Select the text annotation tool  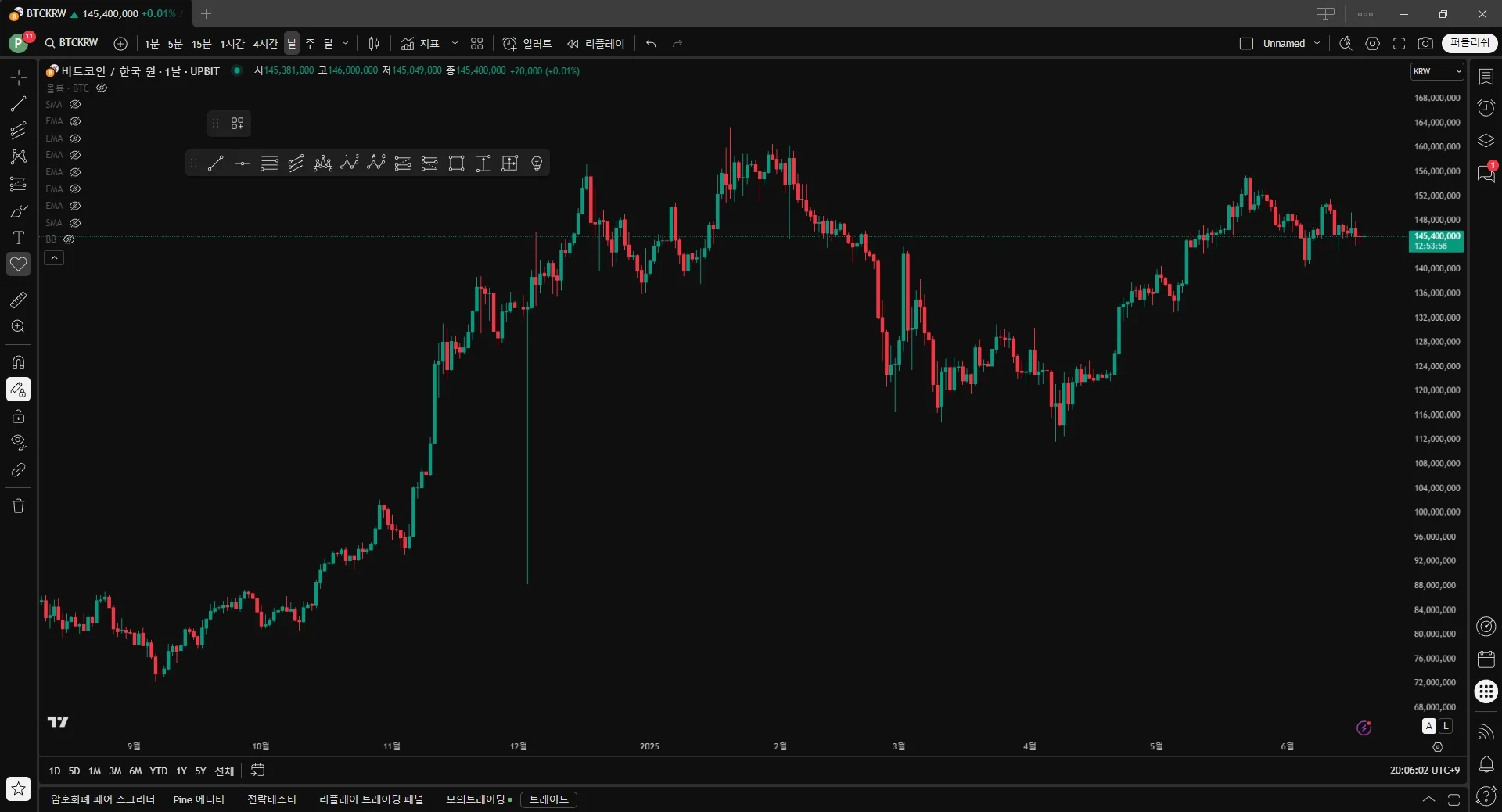(x=19, y=238)
